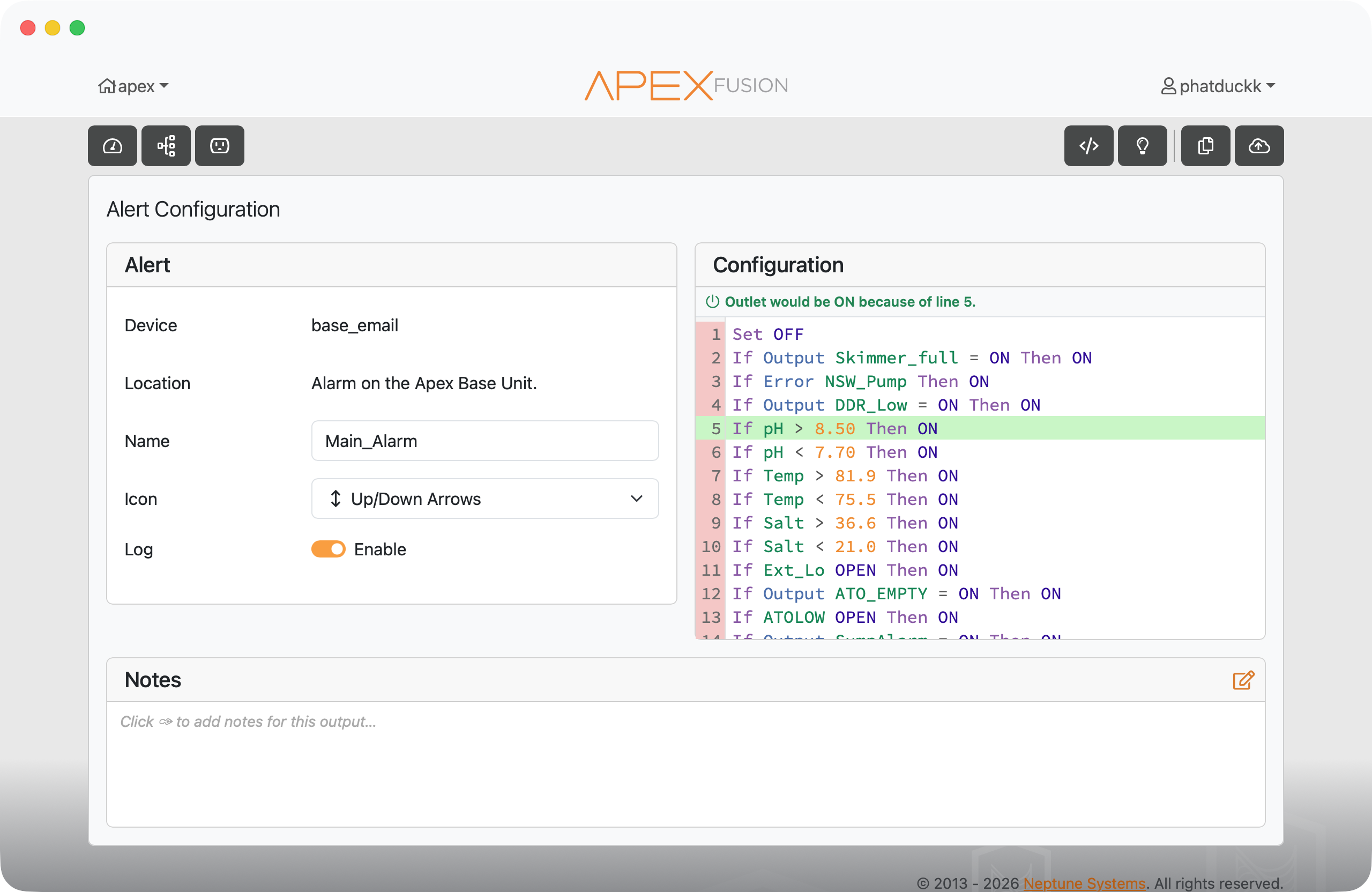Open the outlet icon view

pyautogui.click(x=220, y=146)
